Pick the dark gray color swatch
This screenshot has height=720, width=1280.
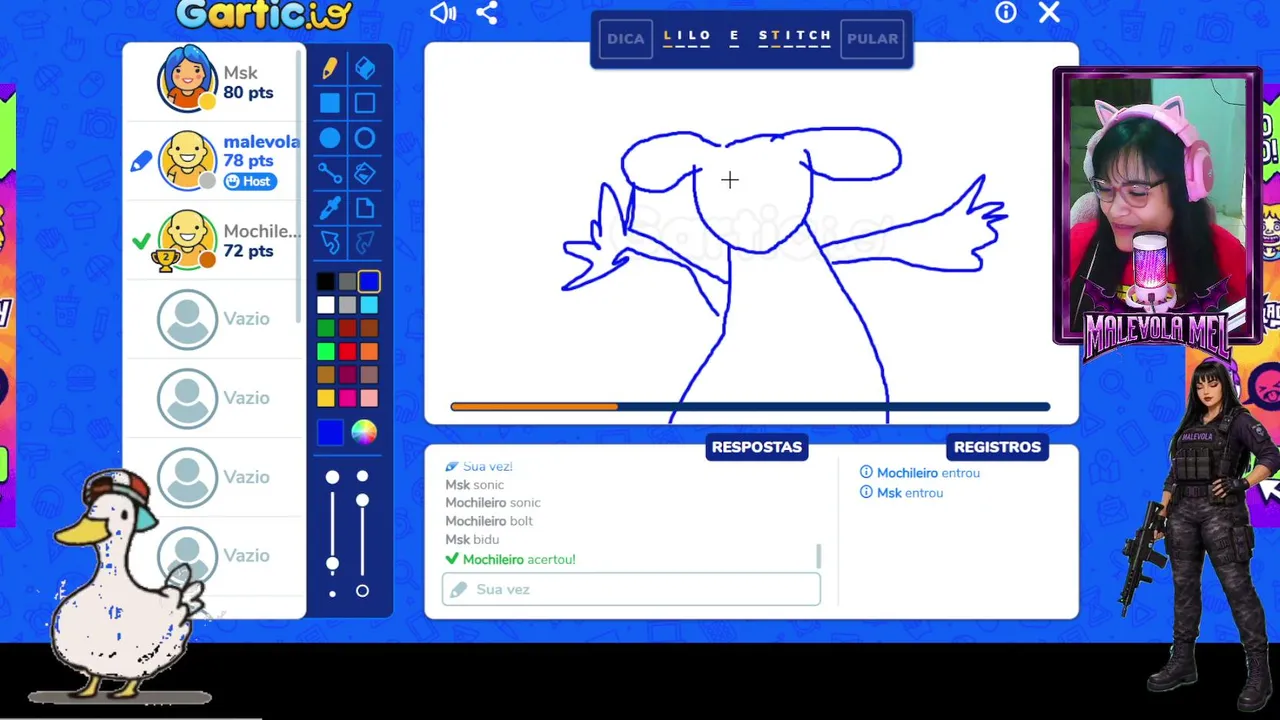click(347, 283)
